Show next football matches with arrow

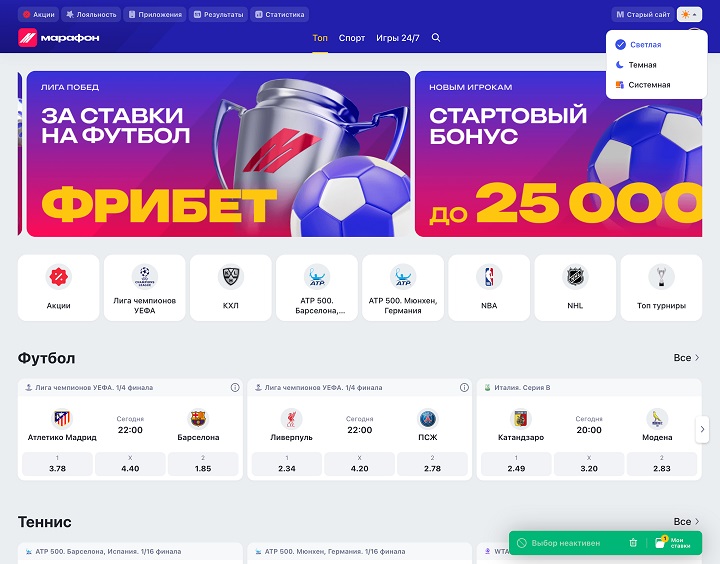(702, 429)
